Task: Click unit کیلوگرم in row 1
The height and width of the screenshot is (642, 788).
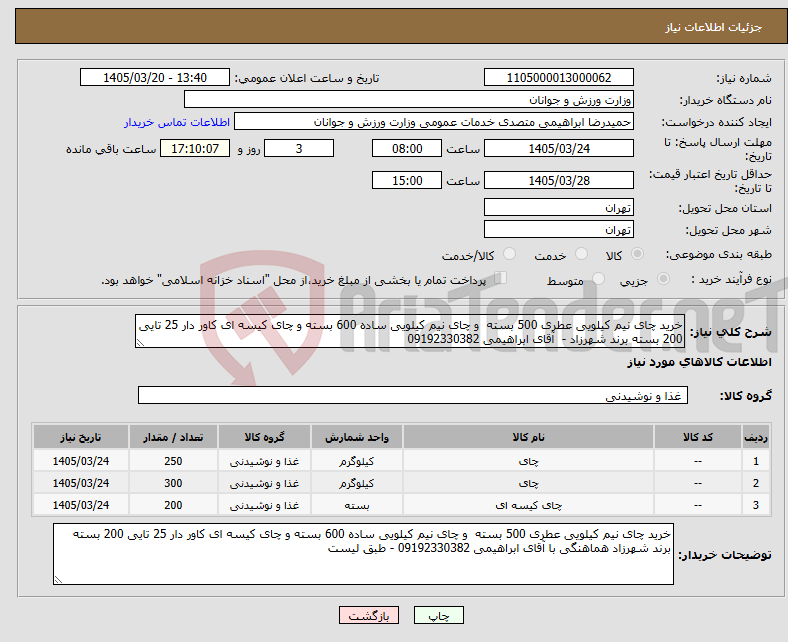Action: (x=357, y=461)
